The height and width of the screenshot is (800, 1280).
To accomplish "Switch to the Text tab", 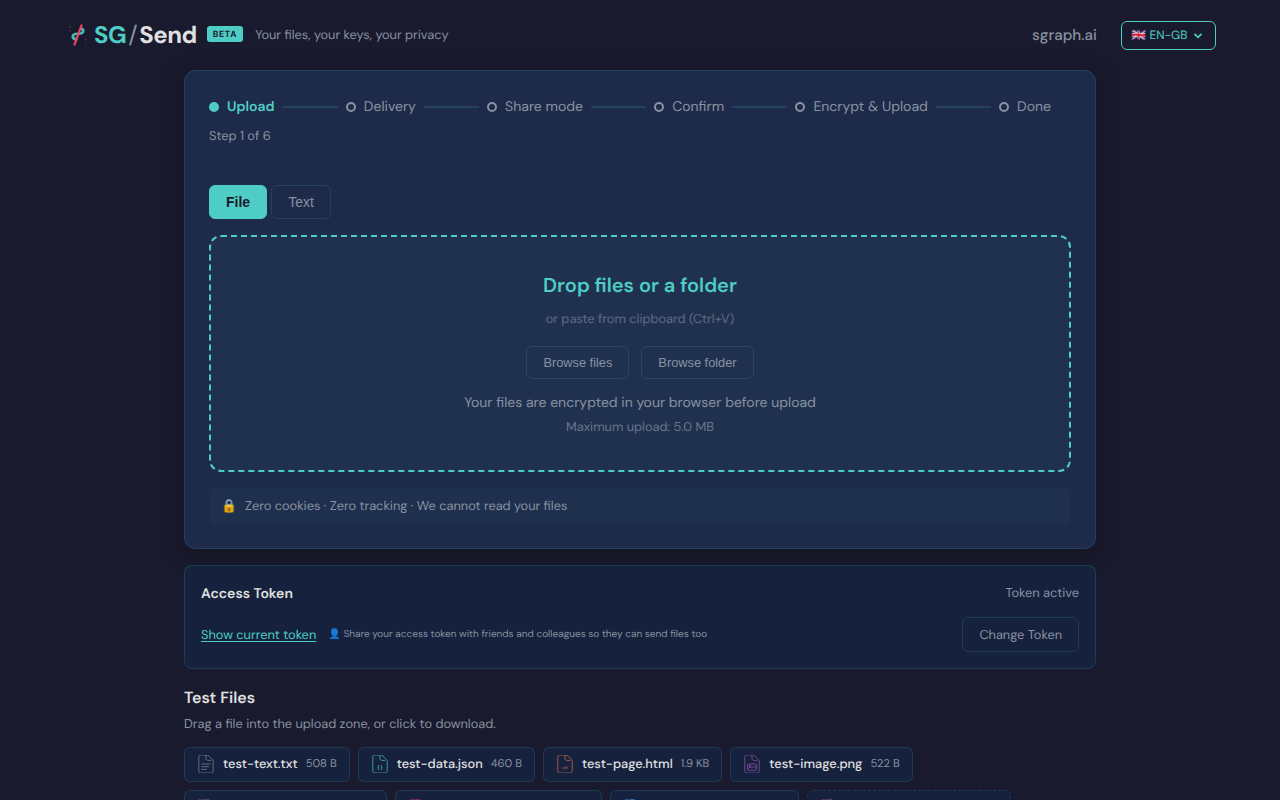I will (x=301, y=202).
